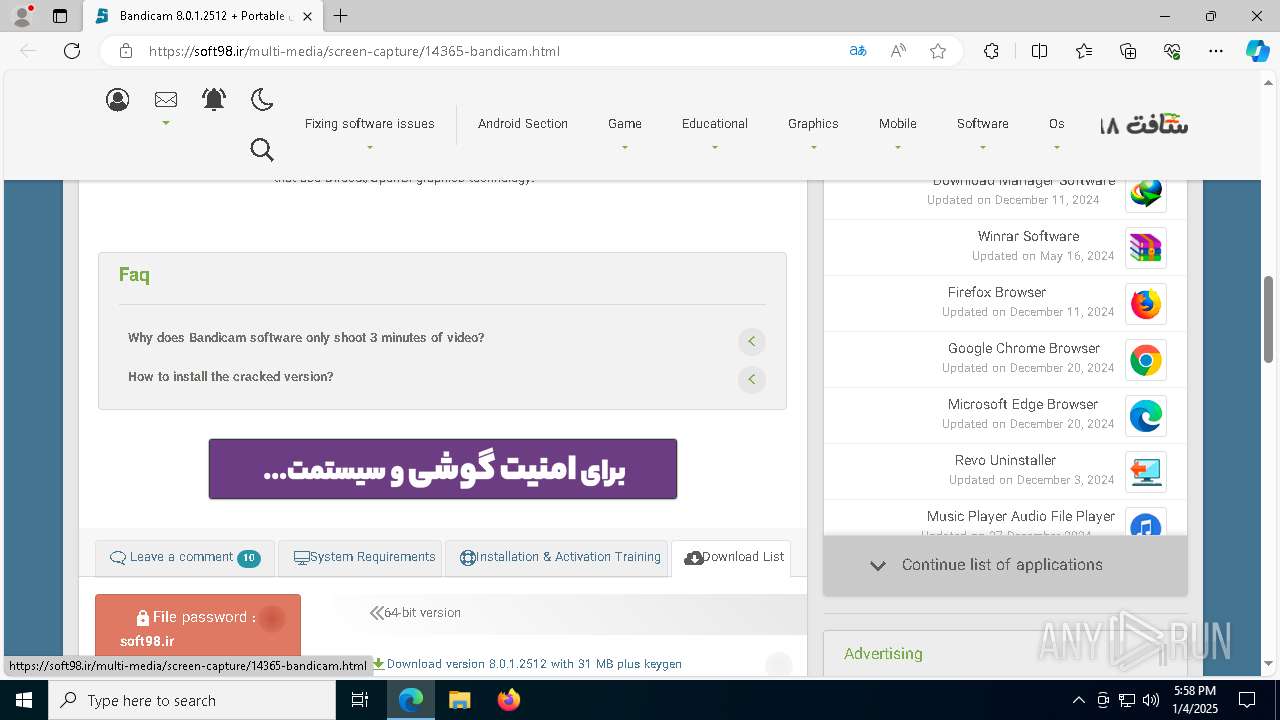The height and width of the screenshot is (720, 1280).
Task: Click the taskbar search box
Action: (x=192, y=700)
